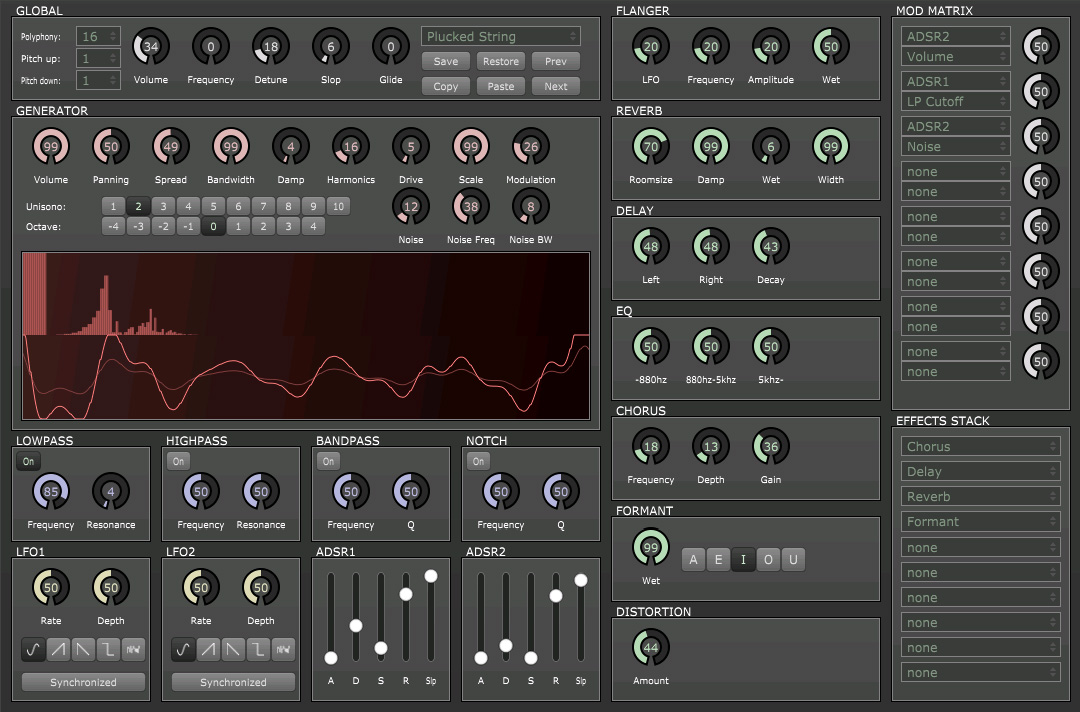The image size is (1080, 712).
Task: Enable the Bandpass filter On button
Action: (x=329, y=461)
